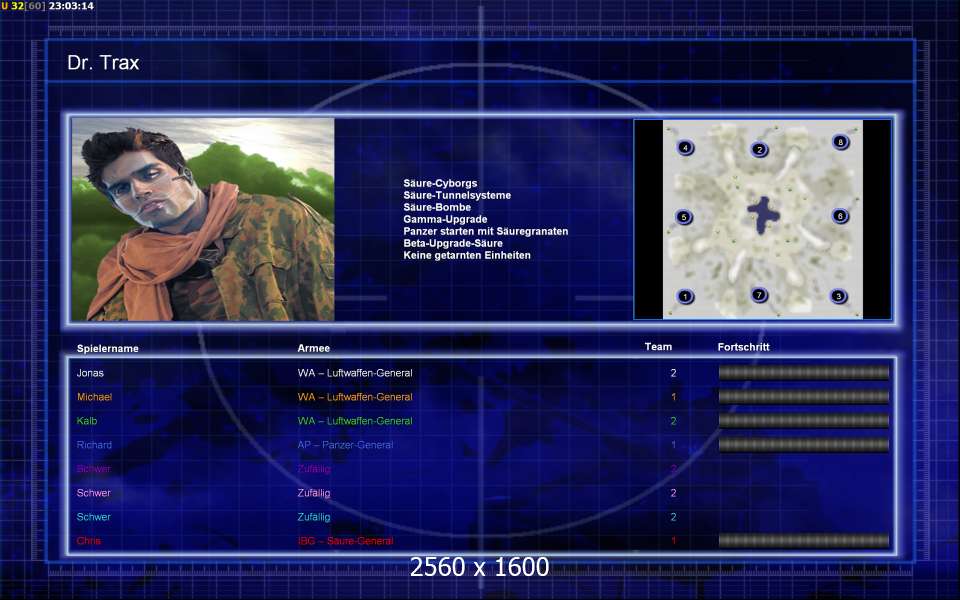Select the Armee column header
The width and height of the screenshot is (960, 600).
(314, 349)
